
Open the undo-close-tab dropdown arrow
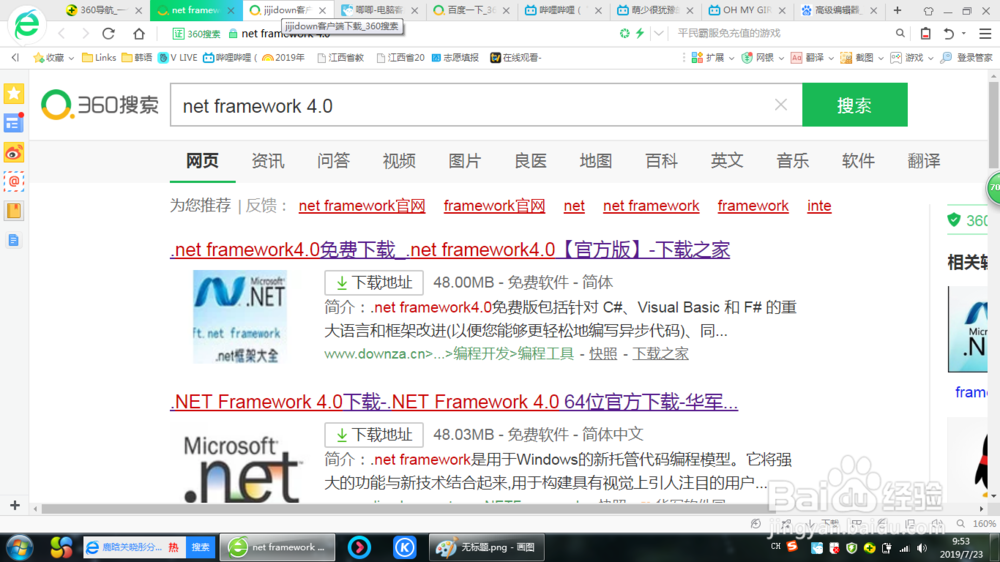pyautogui.click(x=964, y=33)
